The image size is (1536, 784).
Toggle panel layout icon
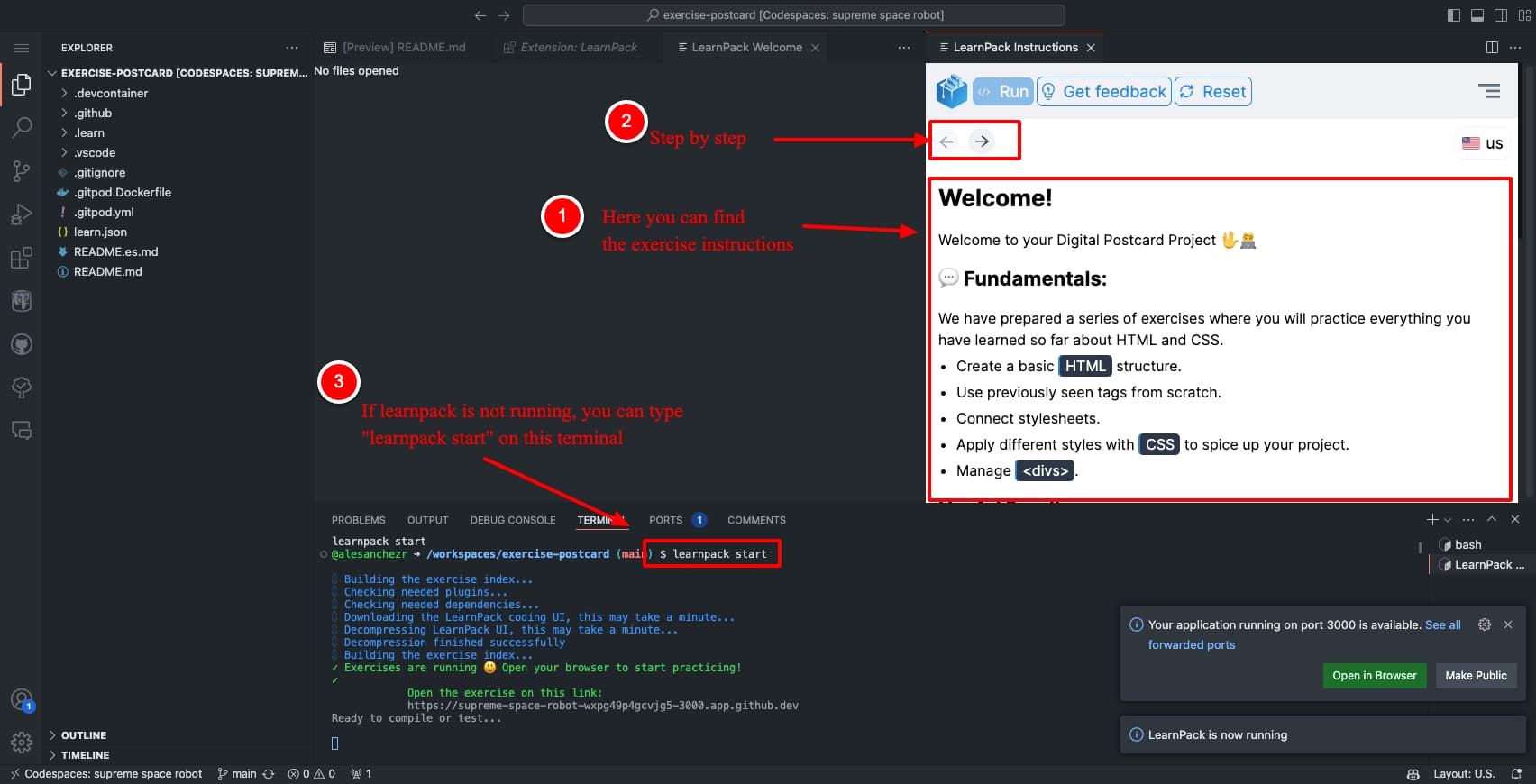pos(1477,15)
